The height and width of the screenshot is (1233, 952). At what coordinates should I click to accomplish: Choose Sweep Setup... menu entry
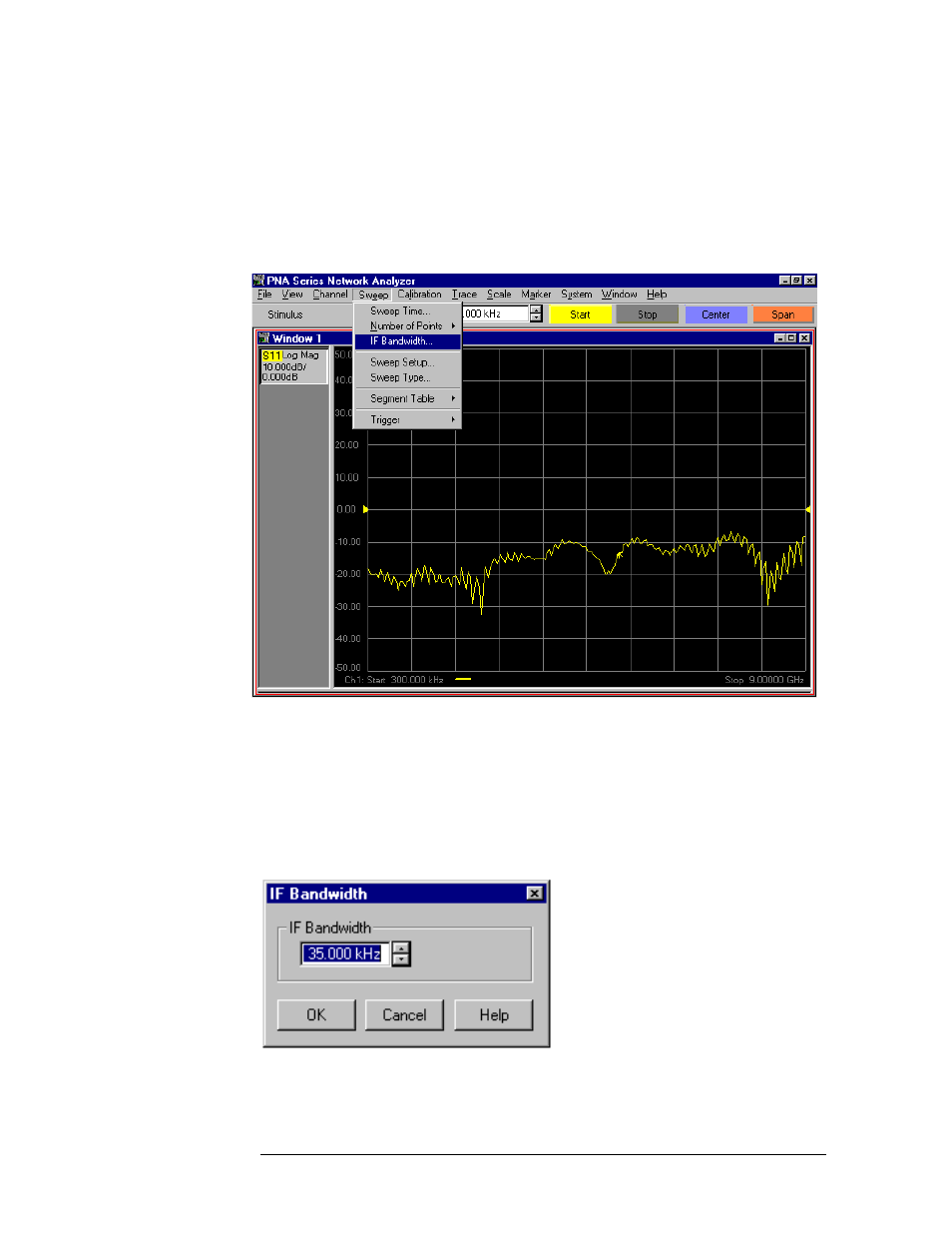coord(407,362)
